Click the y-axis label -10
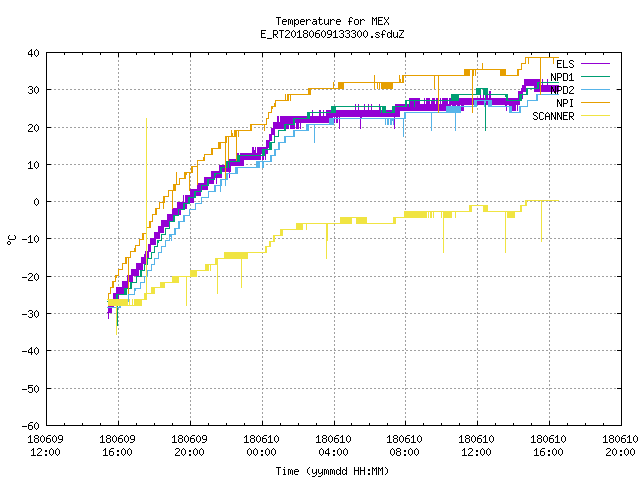The width and height of the screenshot is (640, 480). click(x=31, y=239)
